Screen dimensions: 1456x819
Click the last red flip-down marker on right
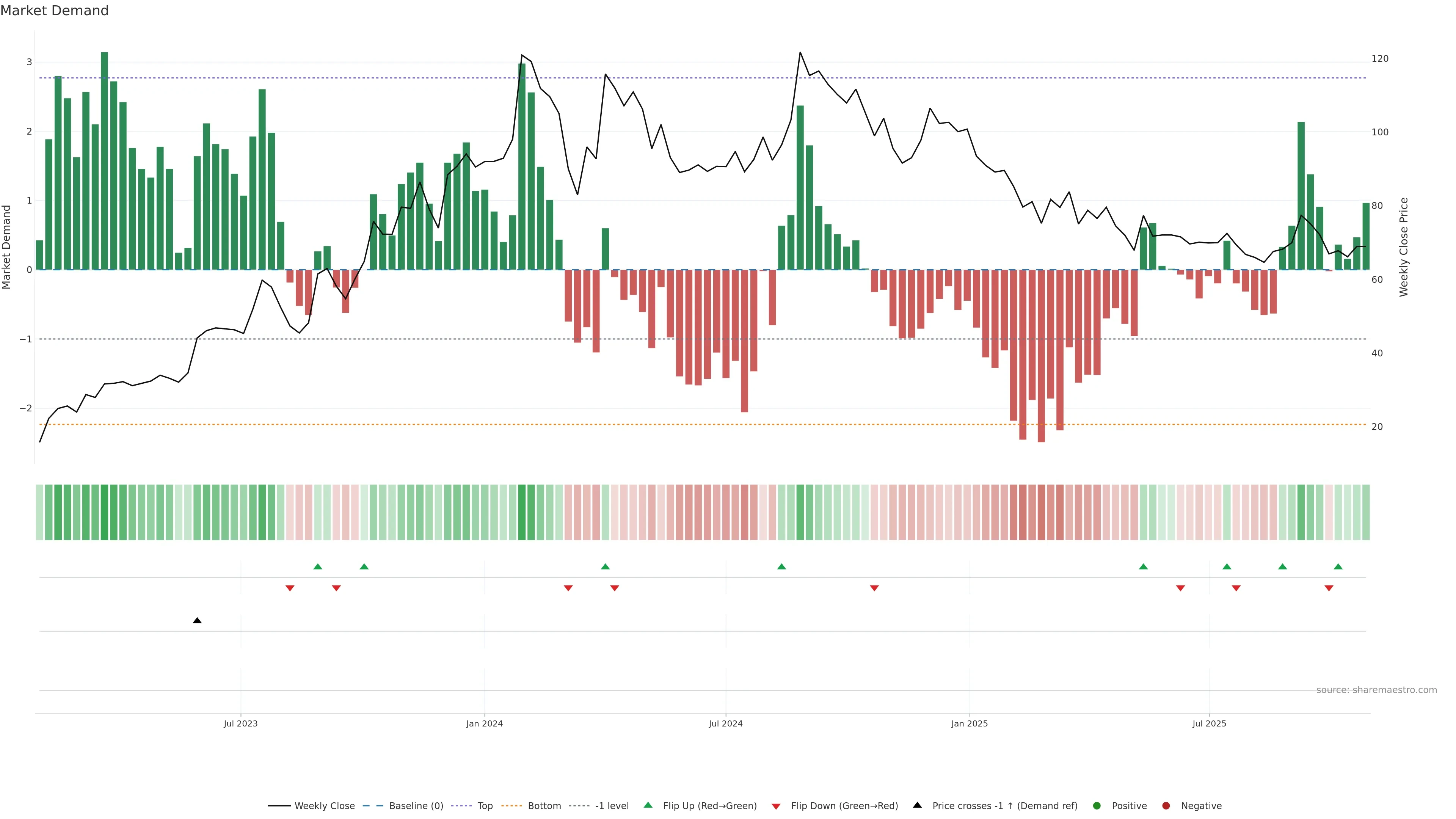tap(1329, 588)
